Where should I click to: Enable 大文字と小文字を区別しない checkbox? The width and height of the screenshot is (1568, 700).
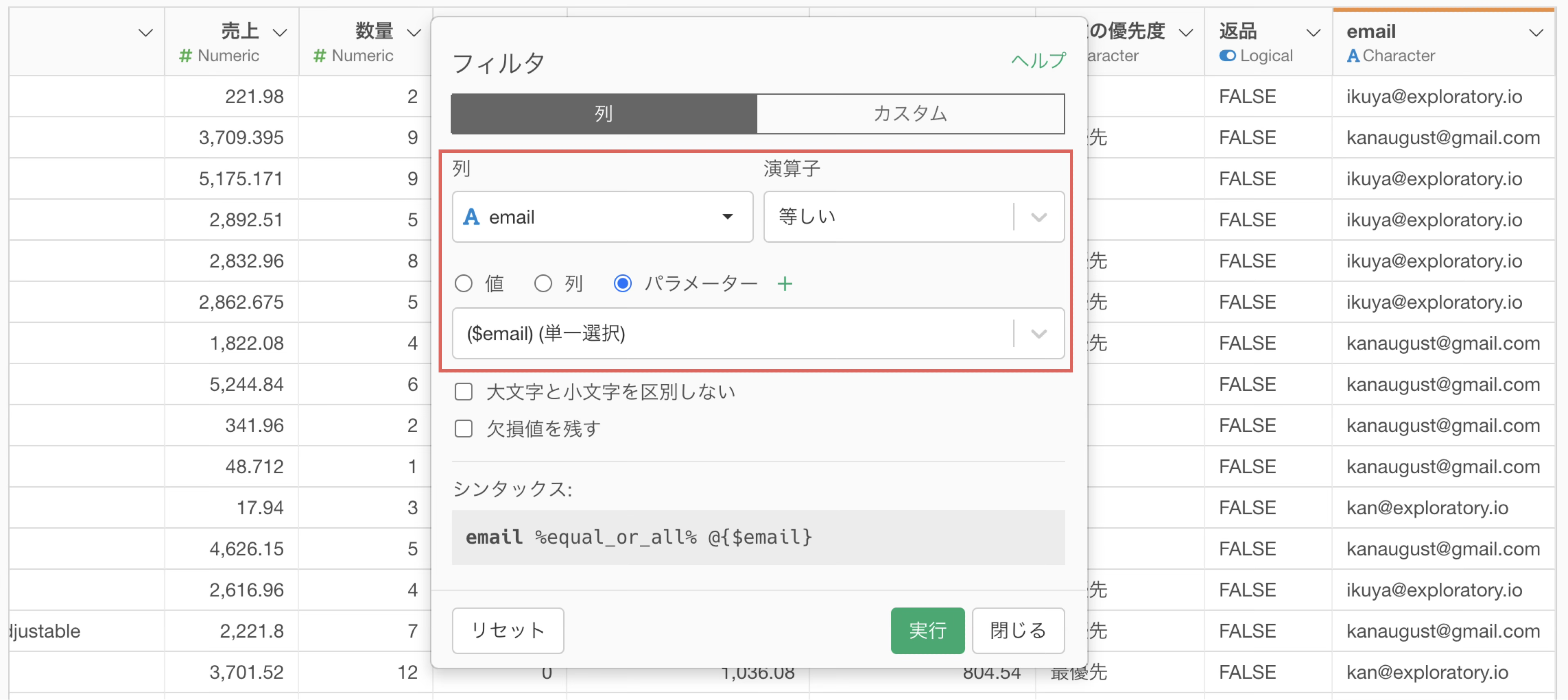[x=464, y=392]
